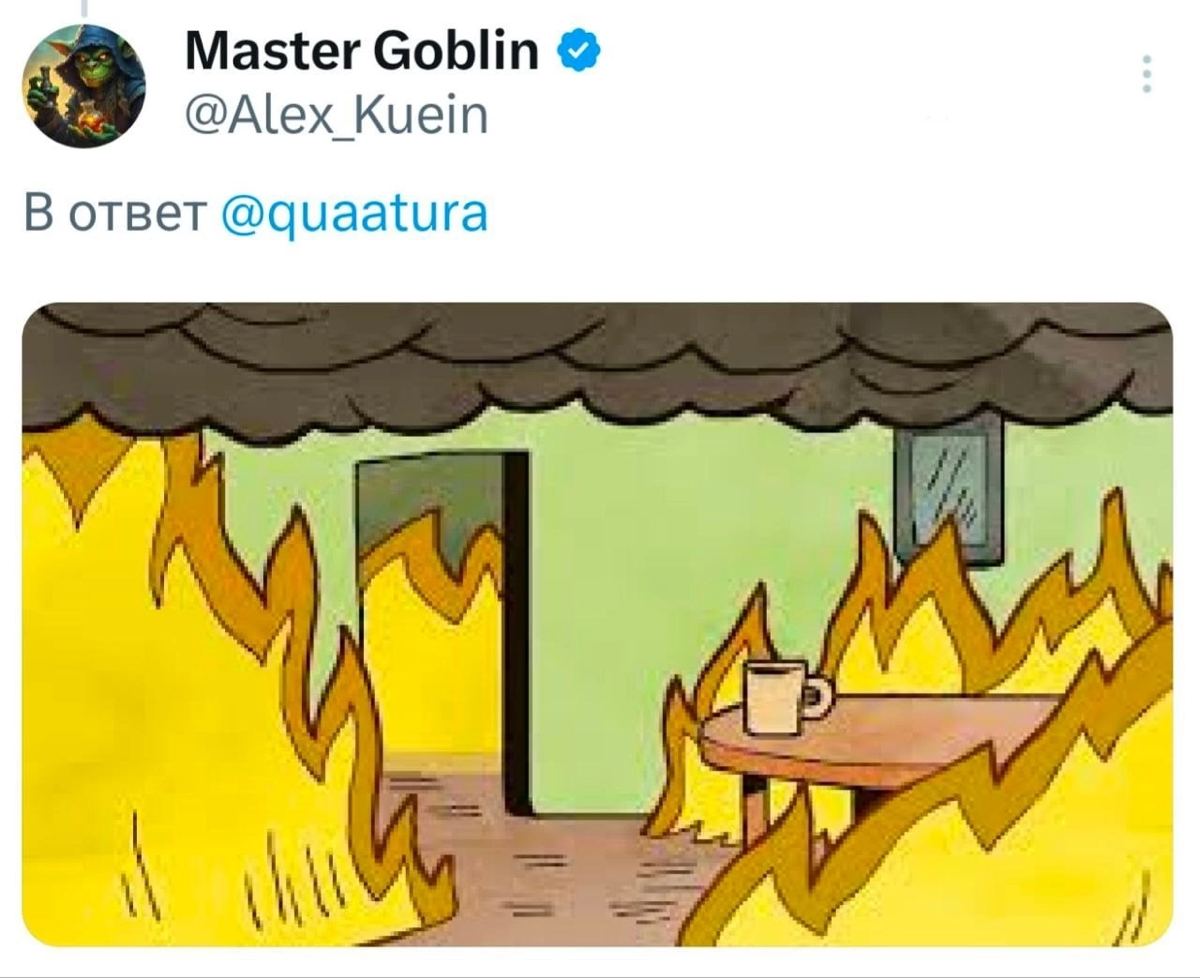The image size is (1200, 978).
Task: Open the three-dot more options menu
Action: point(1146,75)
